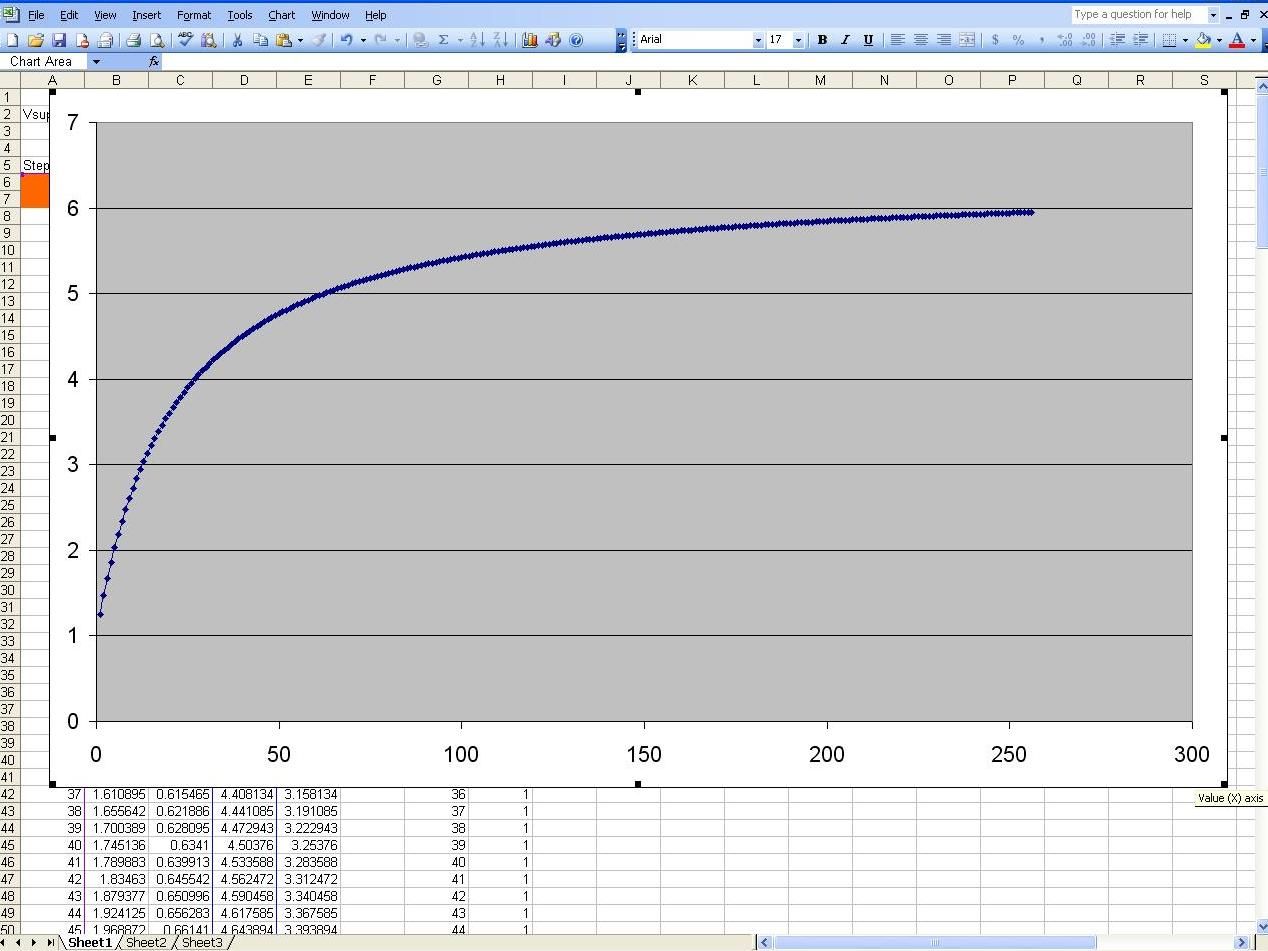Click the AutoSum icon
1268x951 pixels.
click(x=443, y=40)
